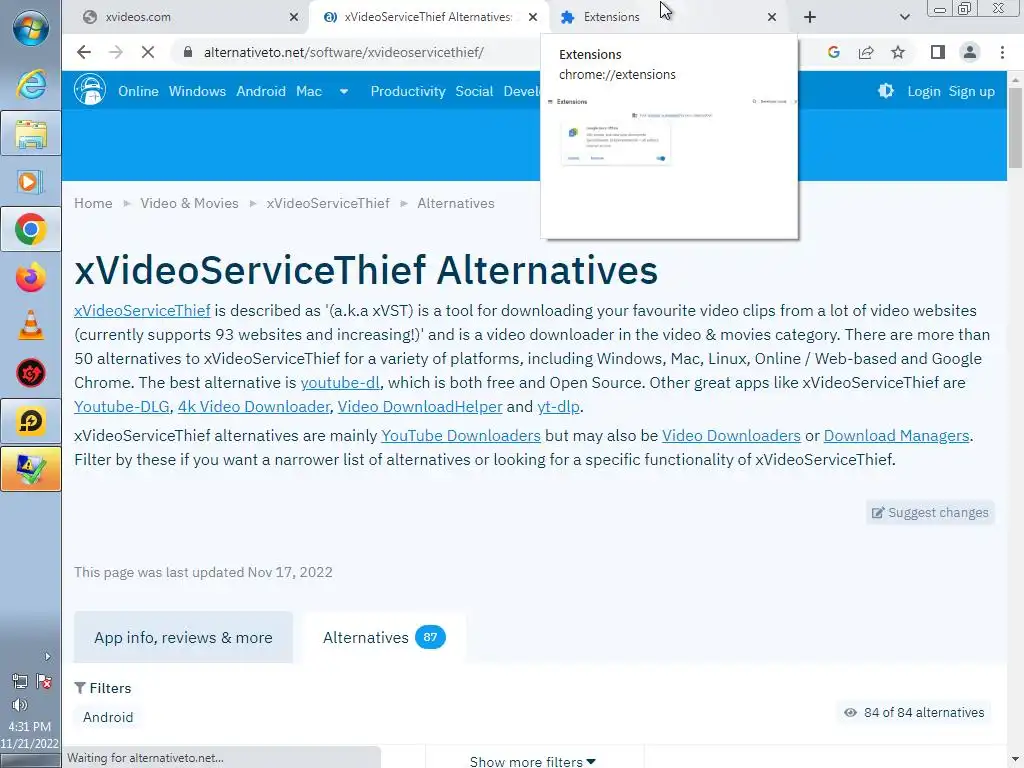Go back with the browser back arrow
1024x768 pixels.
coord(84,52)
